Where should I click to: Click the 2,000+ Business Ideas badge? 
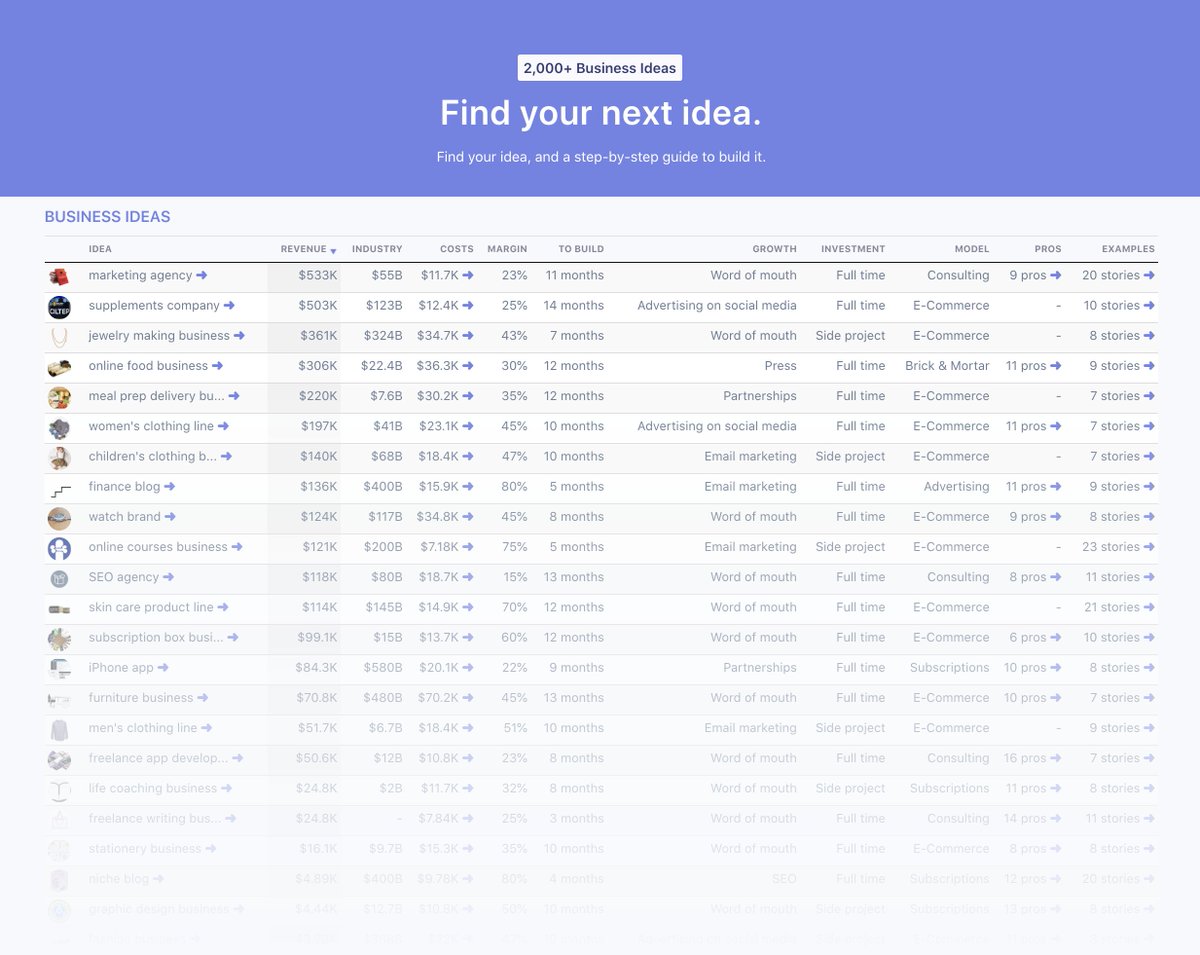[599, 67]
